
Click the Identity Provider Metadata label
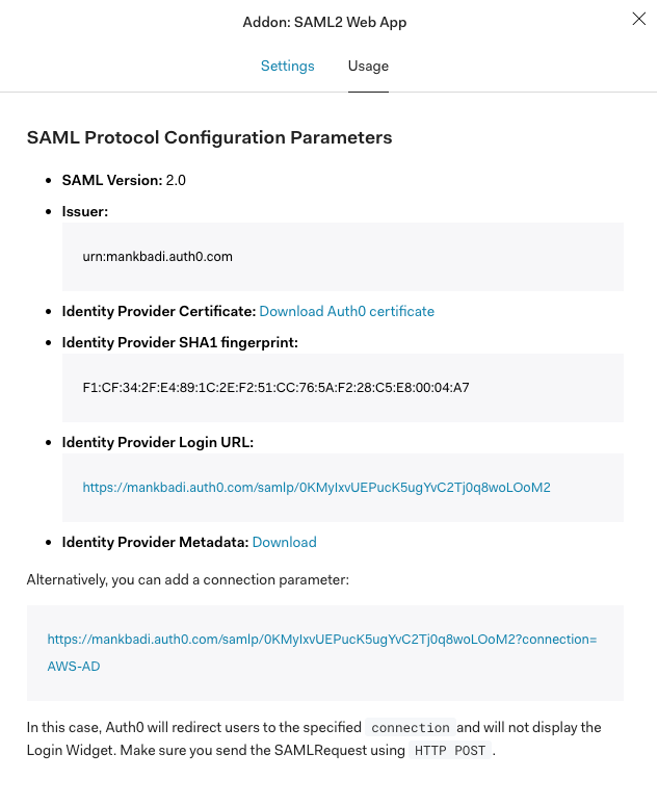click(153, 542)
